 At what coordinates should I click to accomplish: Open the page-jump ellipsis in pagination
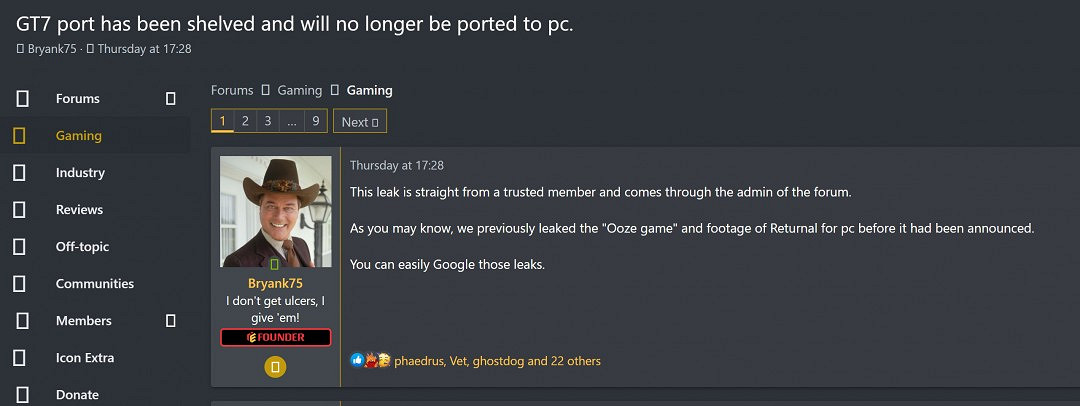point(291,121)
